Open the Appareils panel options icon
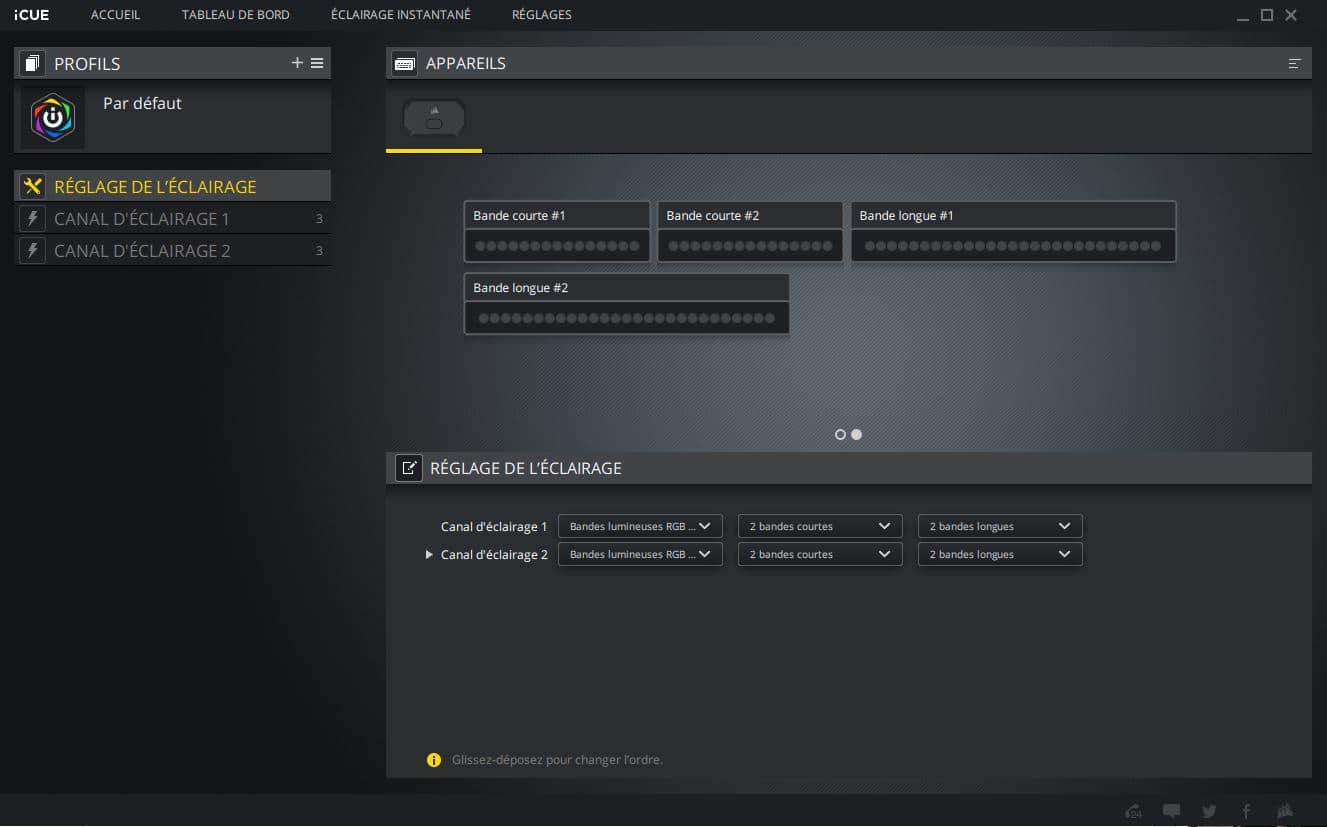The height and width of the screenshot is (827, 1327). [1294, 64]
